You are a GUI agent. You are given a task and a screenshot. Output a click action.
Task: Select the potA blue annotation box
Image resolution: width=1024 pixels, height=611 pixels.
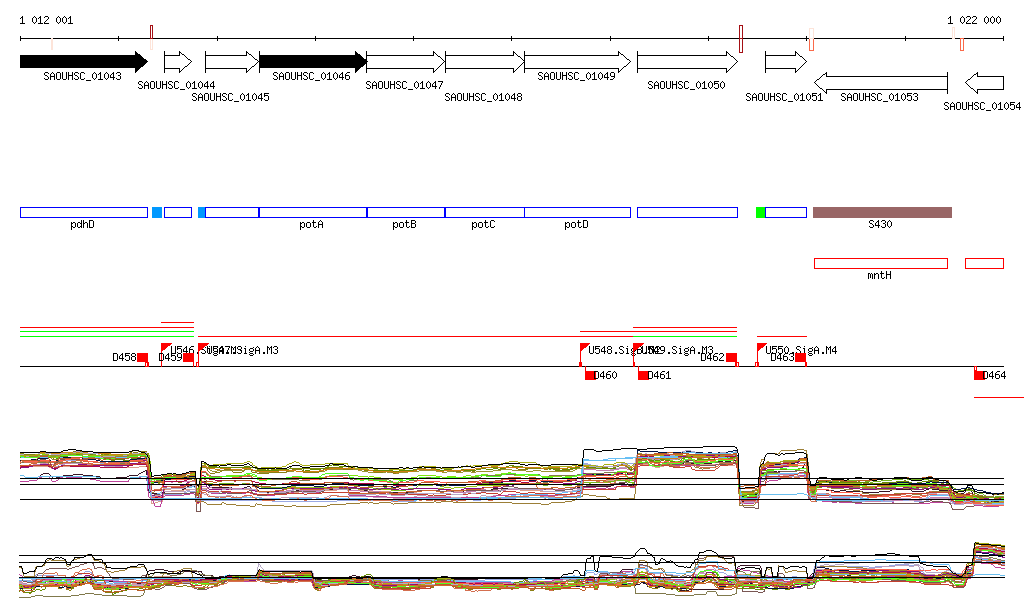click(312, 212)
